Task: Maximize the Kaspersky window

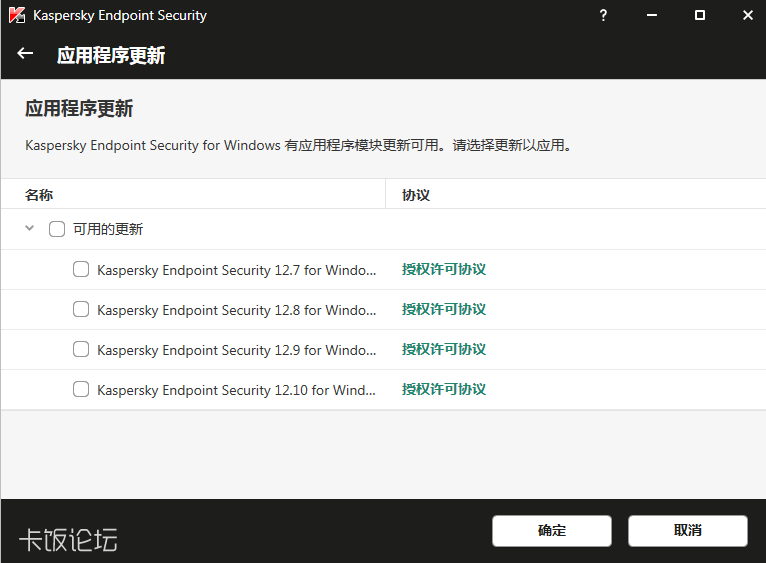Action: coord(700,15)
